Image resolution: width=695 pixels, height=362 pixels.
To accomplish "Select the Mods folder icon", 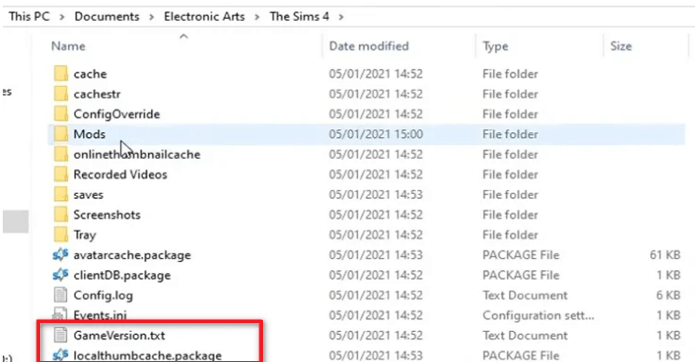I will (x=61, y=134).
